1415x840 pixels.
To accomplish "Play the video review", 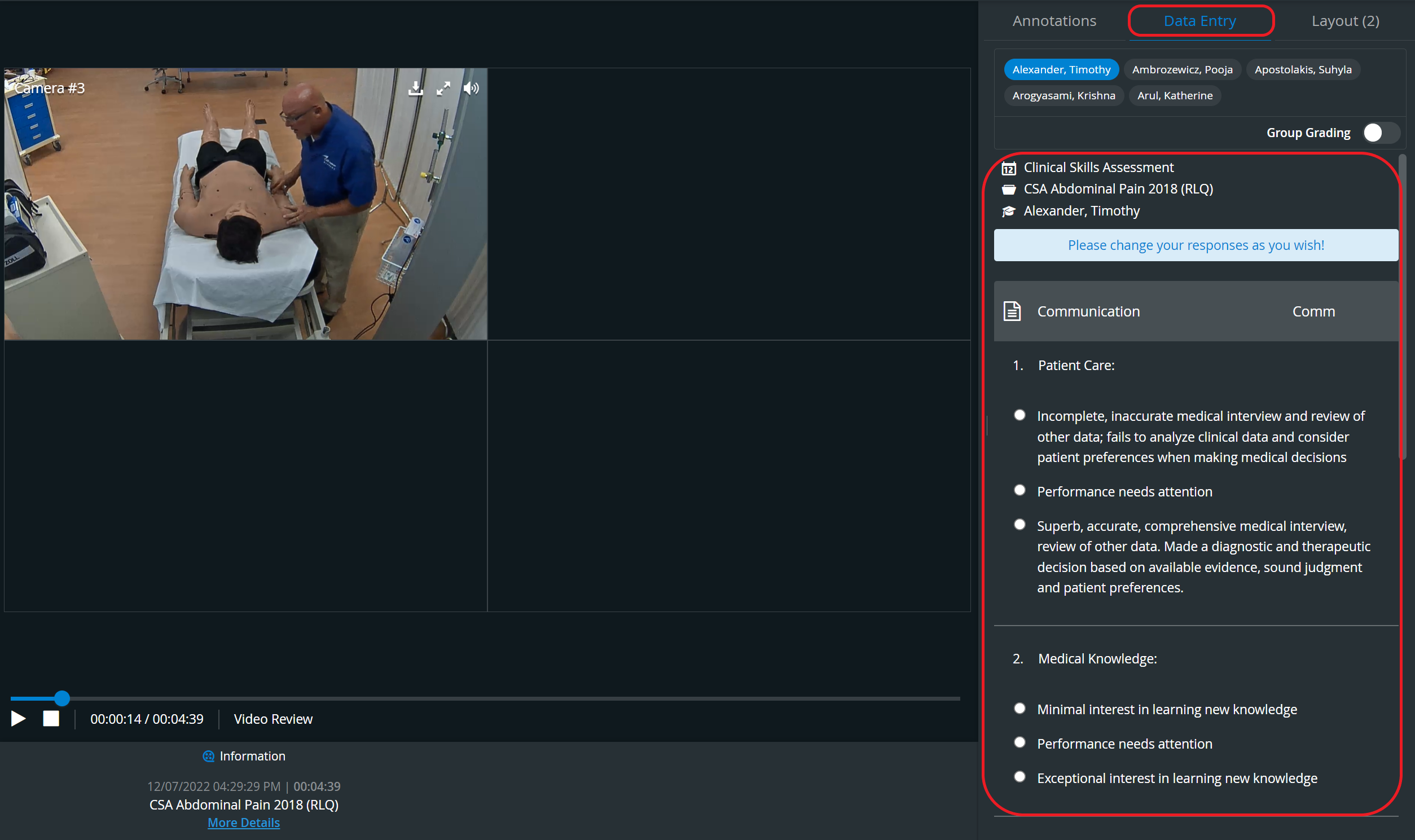I will point(18,719).
